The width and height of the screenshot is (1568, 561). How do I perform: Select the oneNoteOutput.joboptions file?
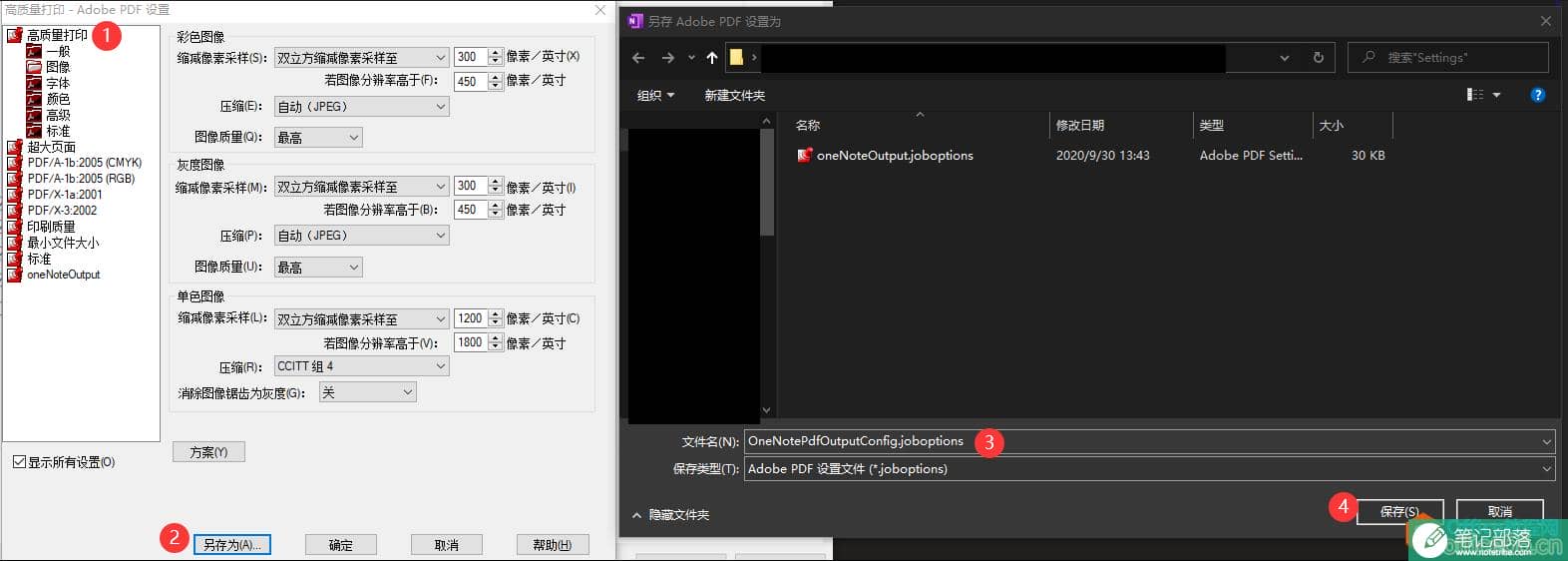click(894, 156)
